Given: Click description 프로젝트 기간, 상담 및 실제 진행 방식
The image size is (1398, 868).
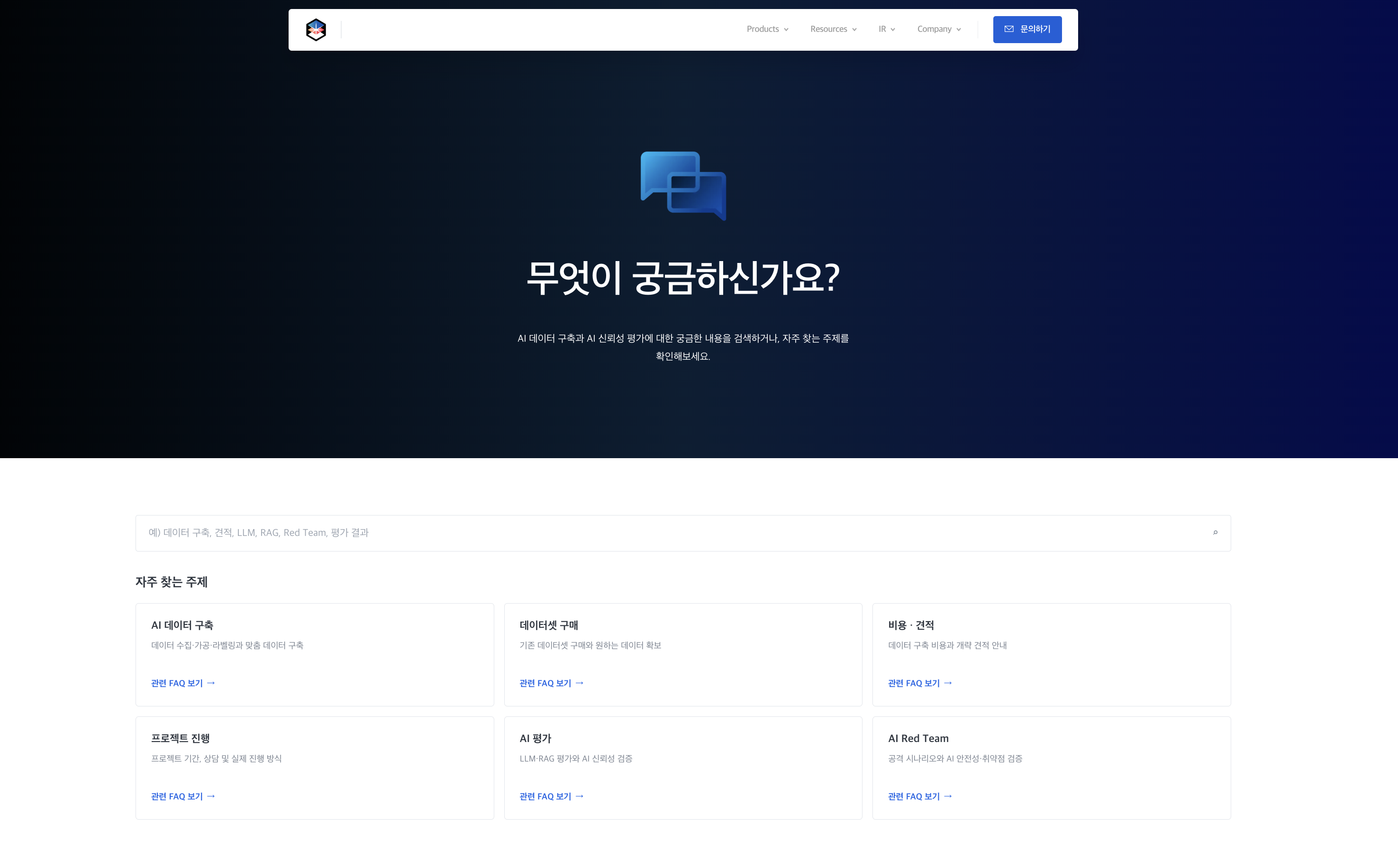Looking at the screenshot, I should tap(217, 759).
